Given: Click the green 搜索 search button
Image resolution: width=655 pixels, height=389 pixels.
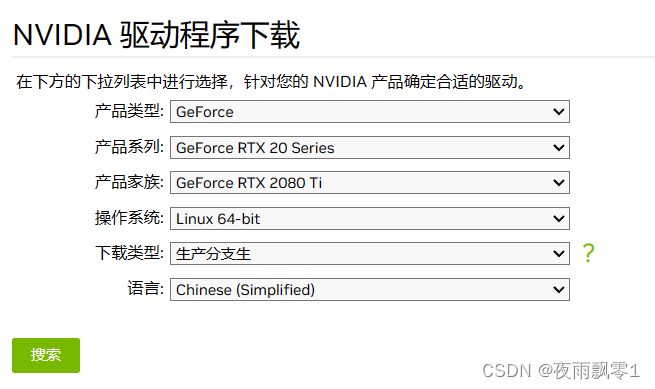Looking at the screenshot, I should tap(46, 355).
